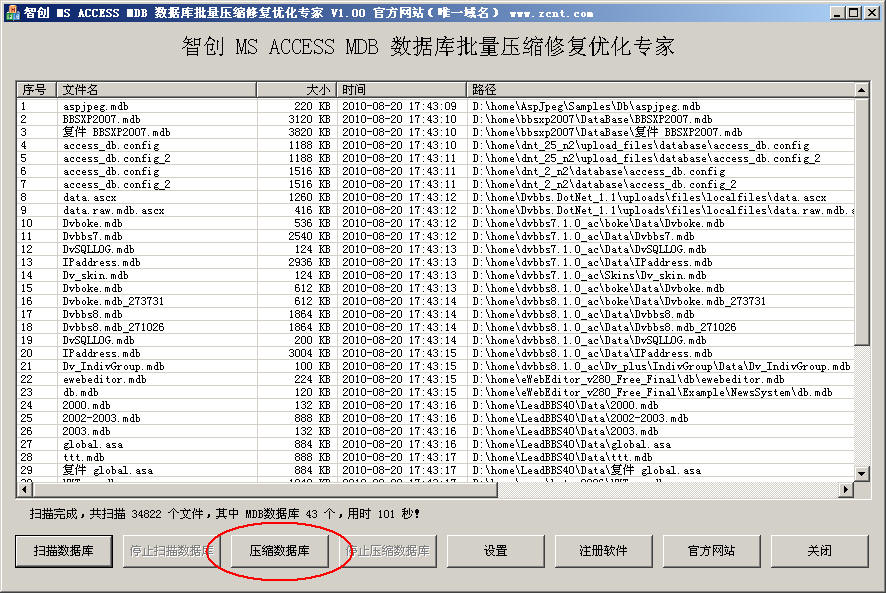Viewport: 886px width, 593px height.
Task: Open the 设置 settings button
Action: coord(496,551)
